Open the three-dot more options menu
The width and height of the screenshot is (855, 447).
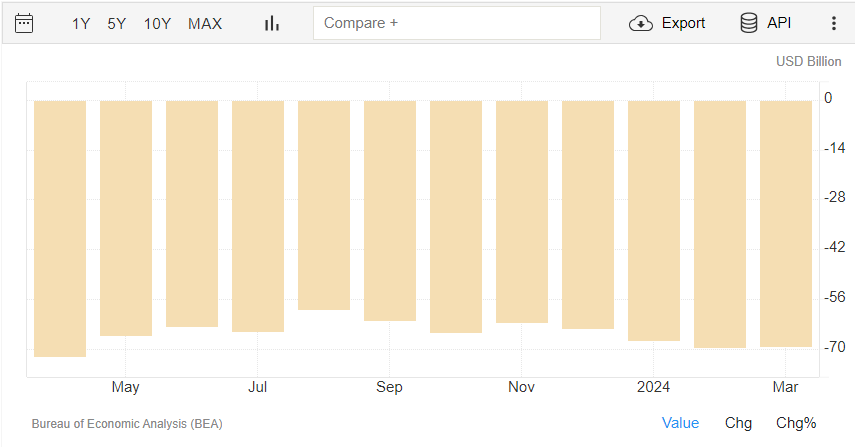click(x=834, y=23)
